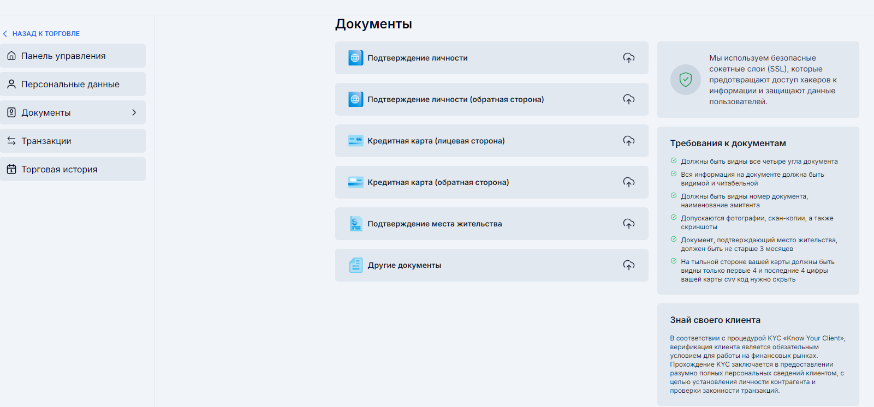
Task: Click the Подтверждение личности (обратная сторона) row
Action: point(492,99)
